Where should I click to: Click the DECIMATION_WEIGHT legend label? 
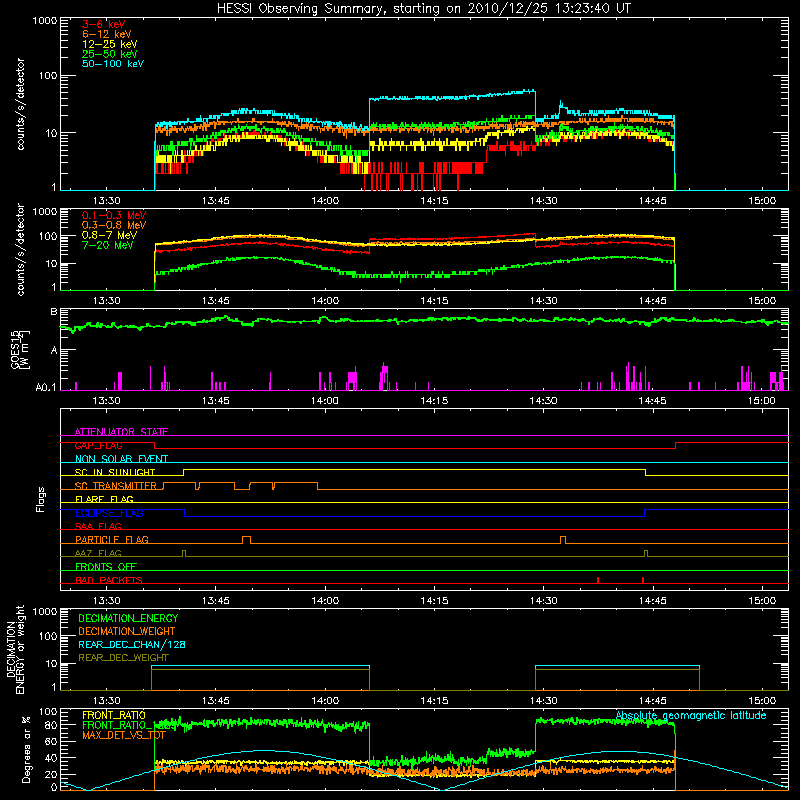(x=127, y=631)
